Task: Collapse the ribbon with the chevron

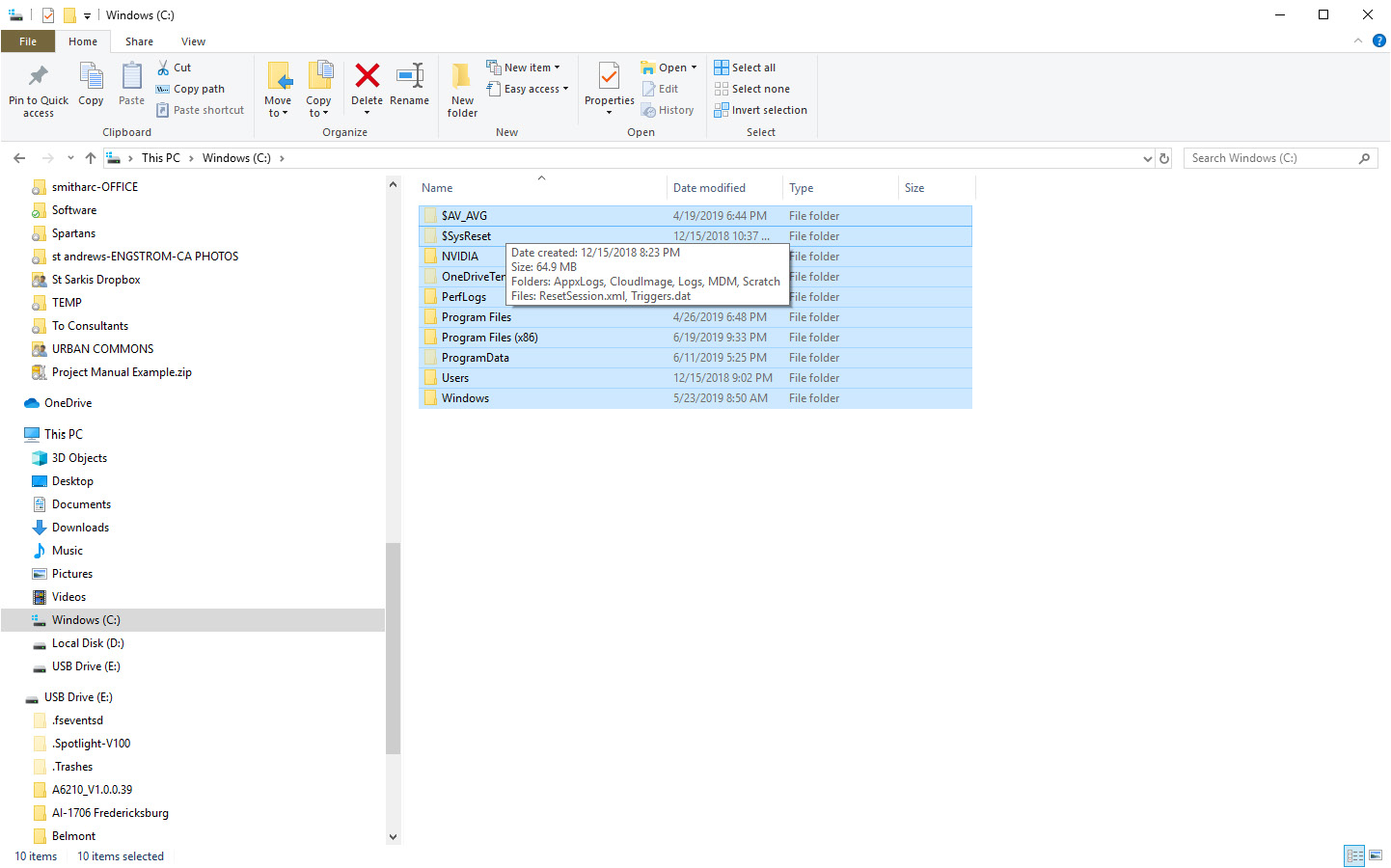Action: pyautogui.click(x=1358, y=41)
